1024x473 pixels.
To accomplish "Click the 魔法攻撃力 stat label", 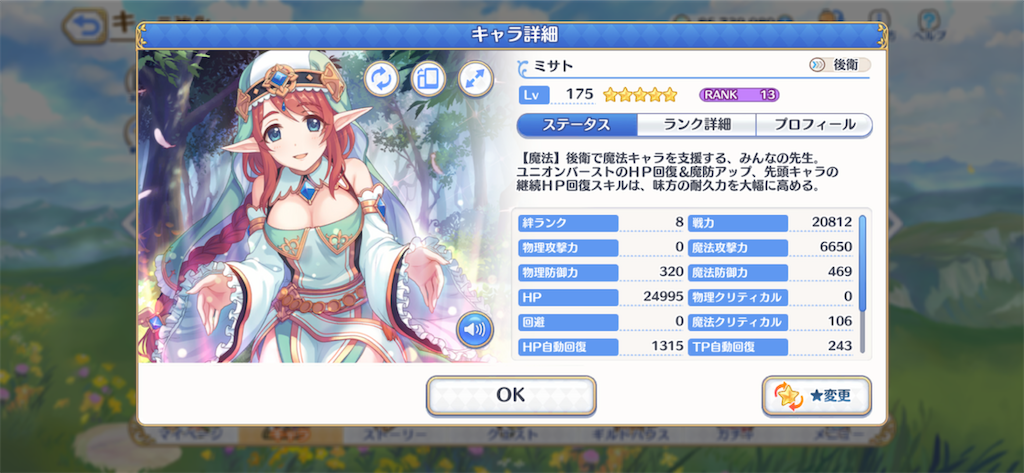I will [x=738, y=248].
